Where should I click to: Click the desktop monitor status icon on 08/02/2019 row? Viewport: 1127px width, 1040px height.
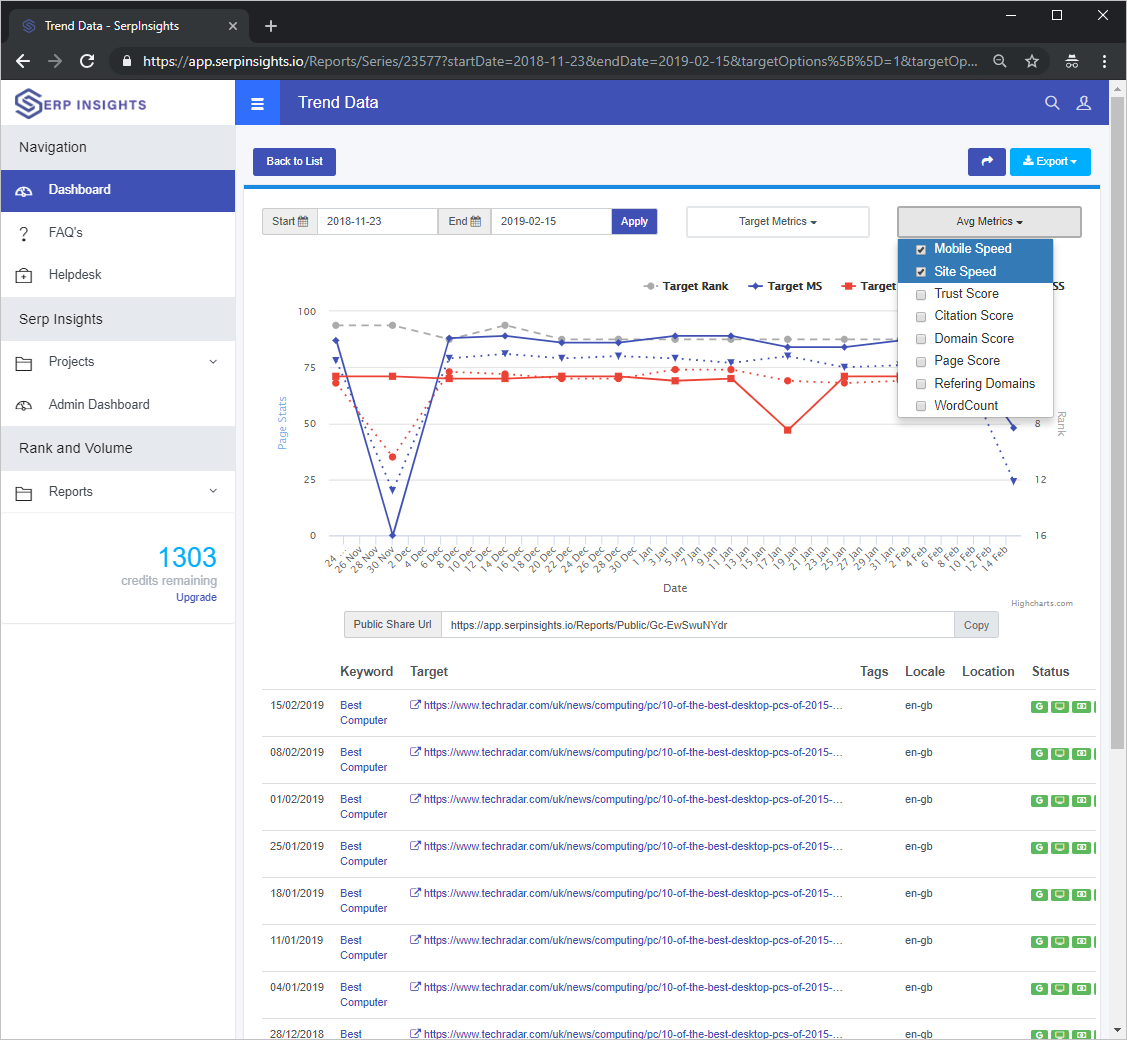[1060, 753]
